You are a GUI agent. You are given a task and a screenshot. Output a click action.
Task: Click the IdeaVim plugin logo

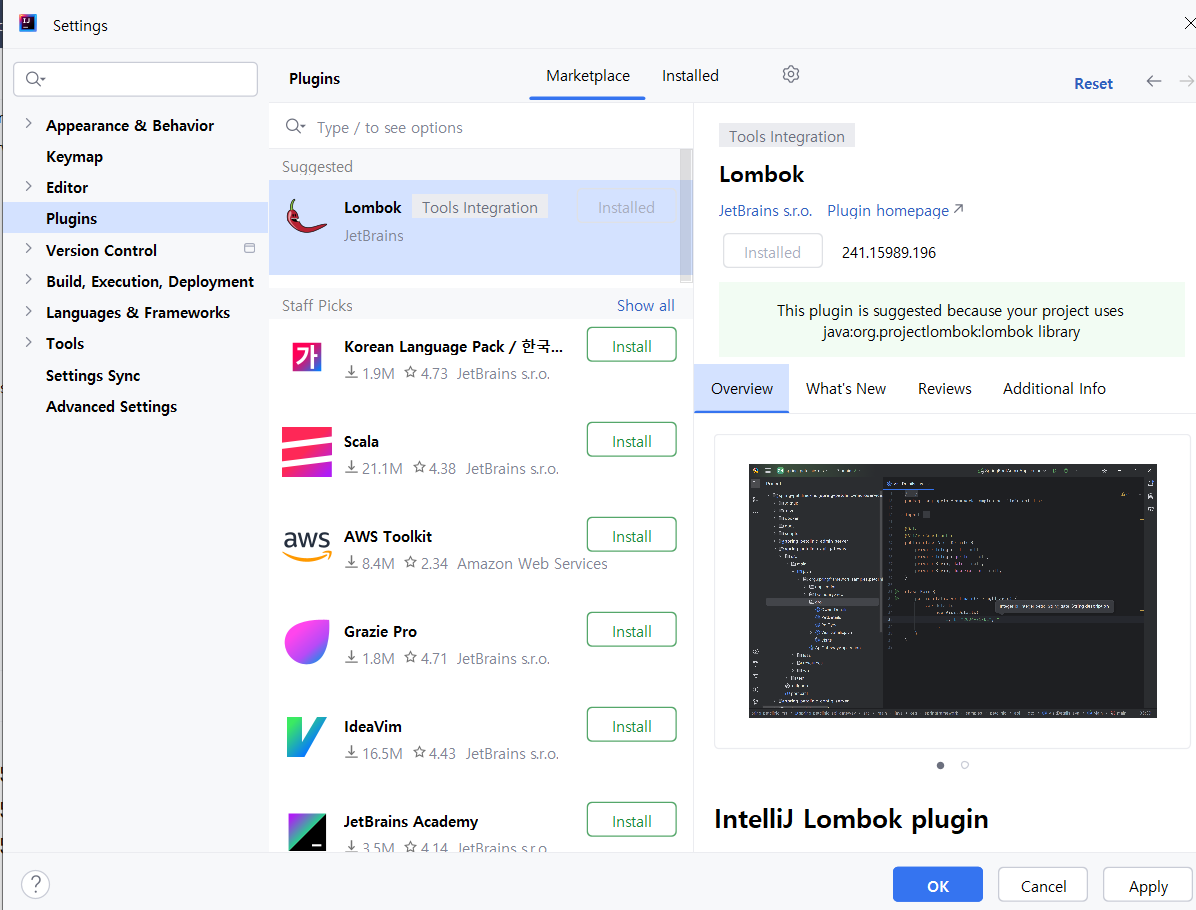coord(307,737)
